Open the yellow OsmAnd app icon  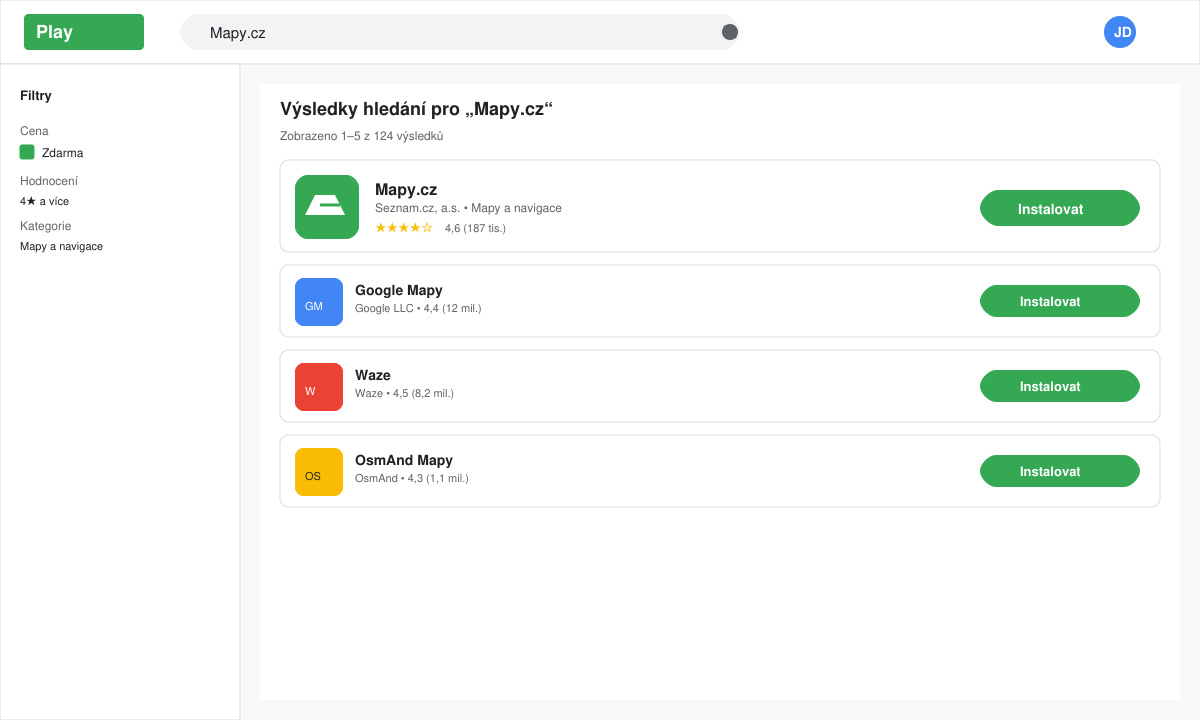tap(319, 472)
